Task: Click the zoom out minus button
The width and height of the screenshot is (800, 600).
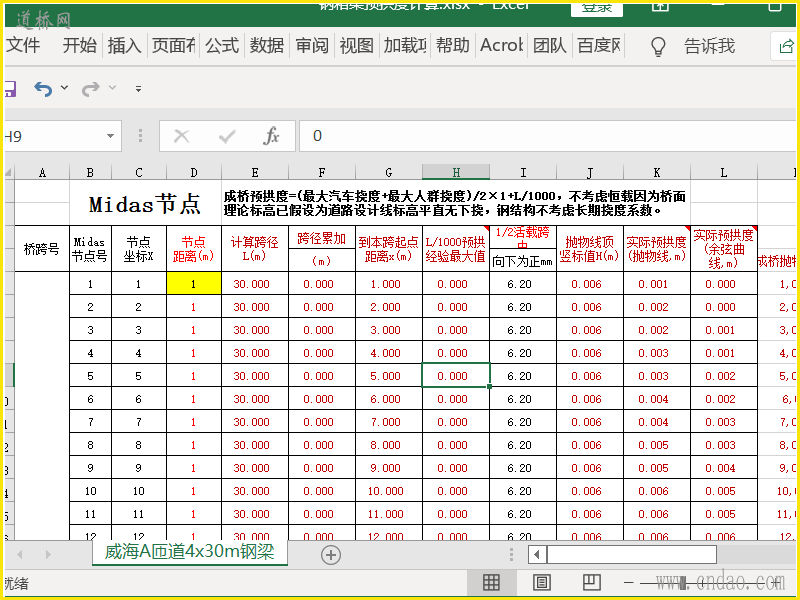Action: click(629, 582)
